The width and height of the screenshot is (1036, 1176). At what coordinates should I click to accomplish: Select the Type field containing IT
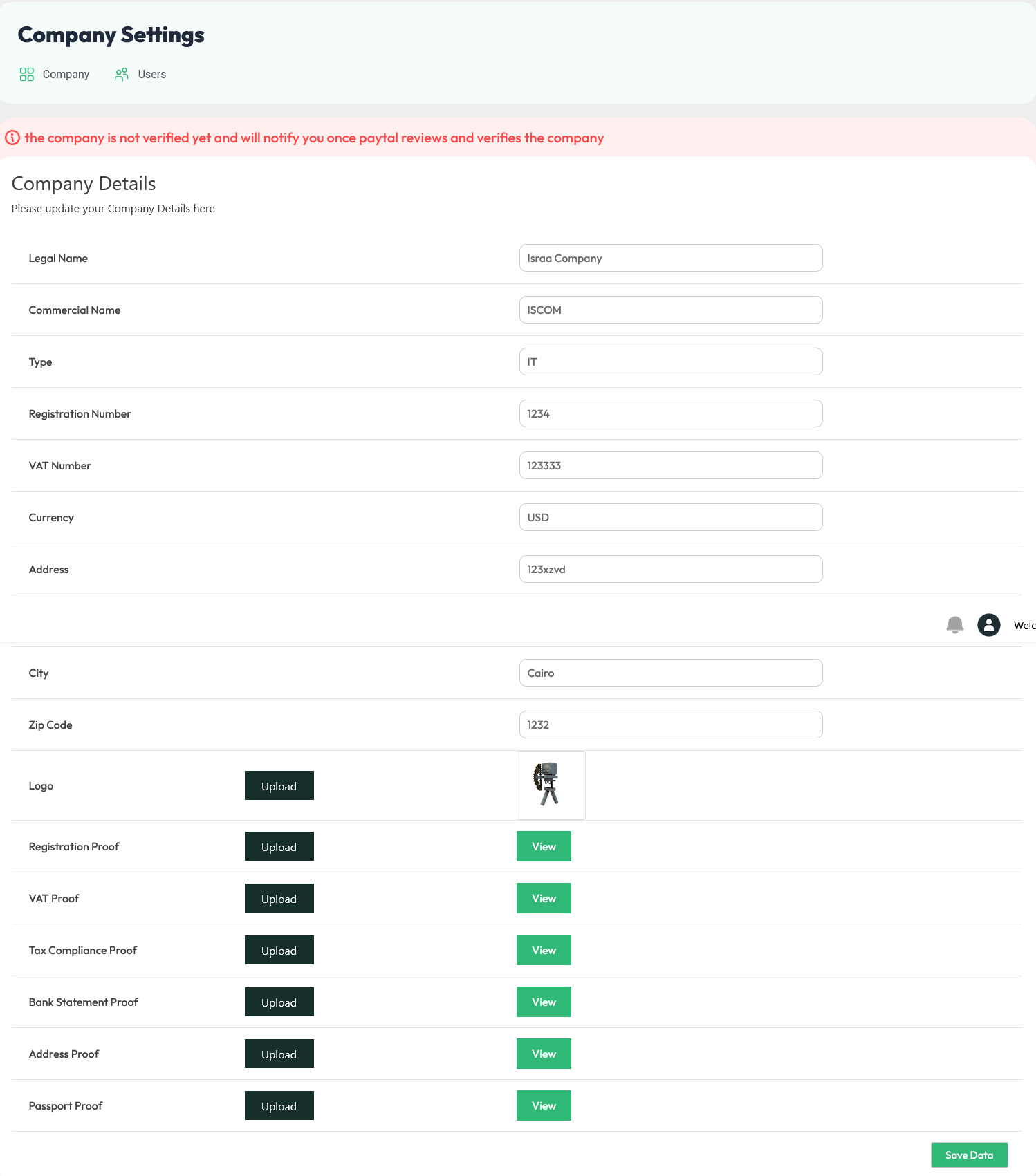click(670, 362)
